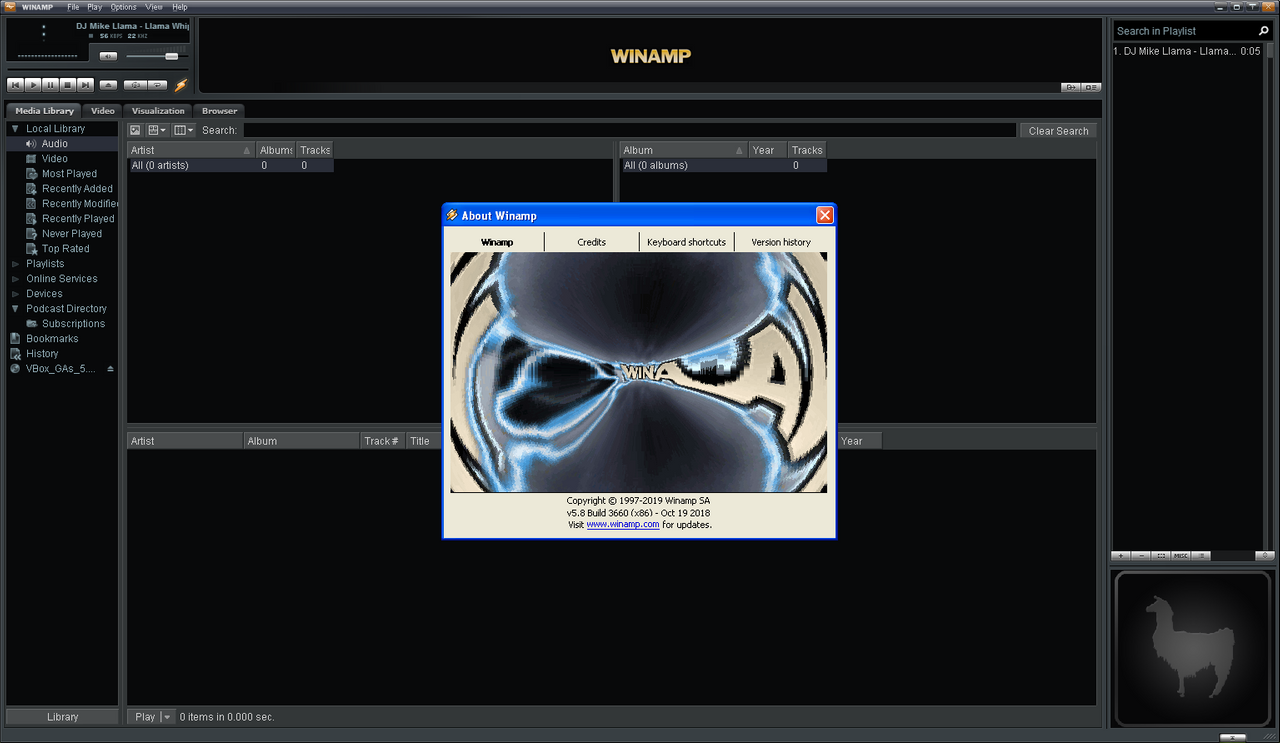Click the volume slider handle

click(x=171, y=56)
